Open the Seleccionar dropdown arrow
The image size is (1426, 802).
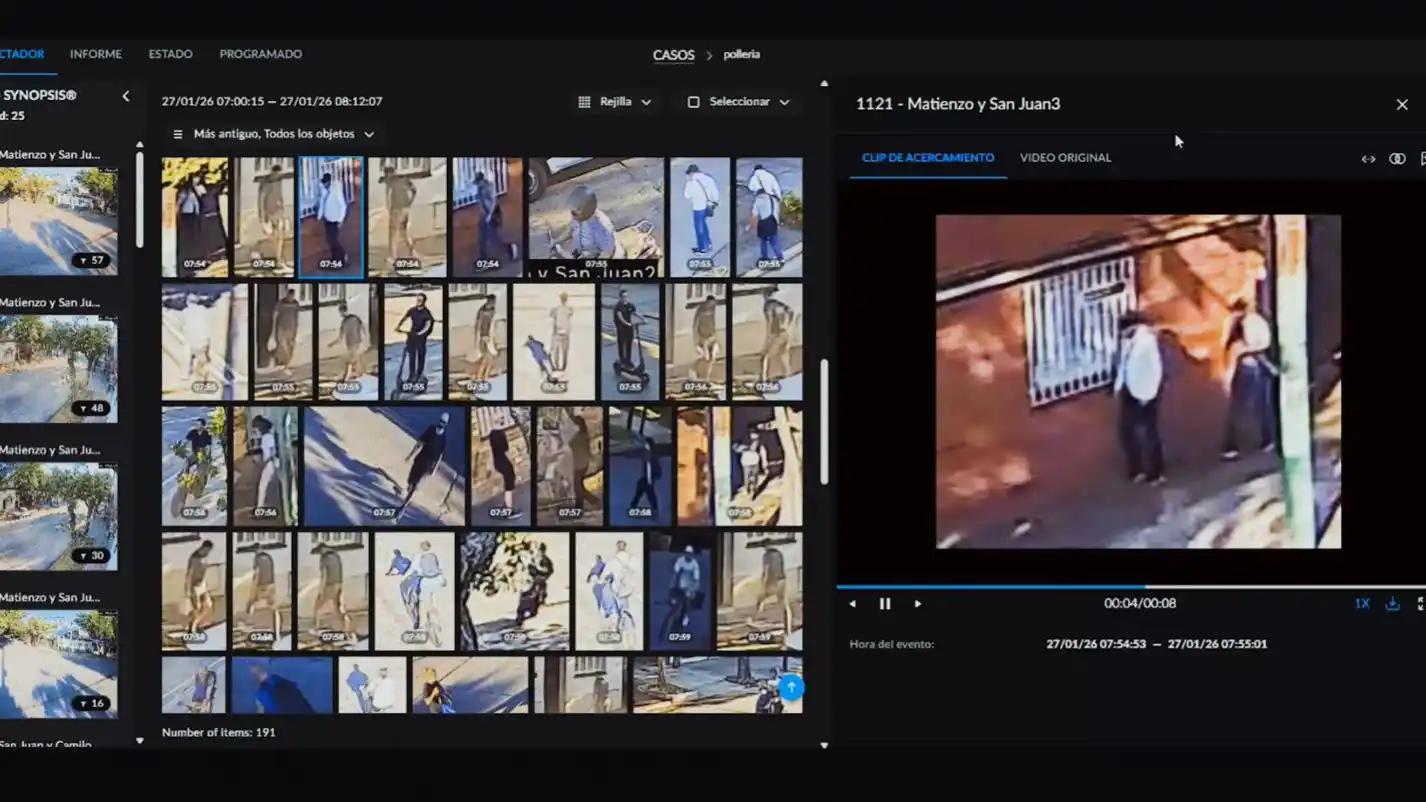click(784, 102)
